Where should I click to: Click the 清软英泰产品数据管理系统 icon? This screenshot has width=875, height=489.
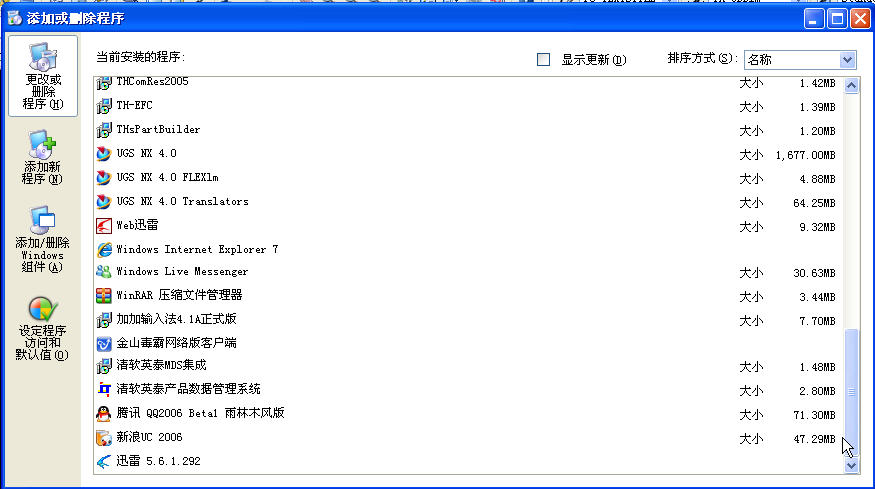[x=104, y=389]
